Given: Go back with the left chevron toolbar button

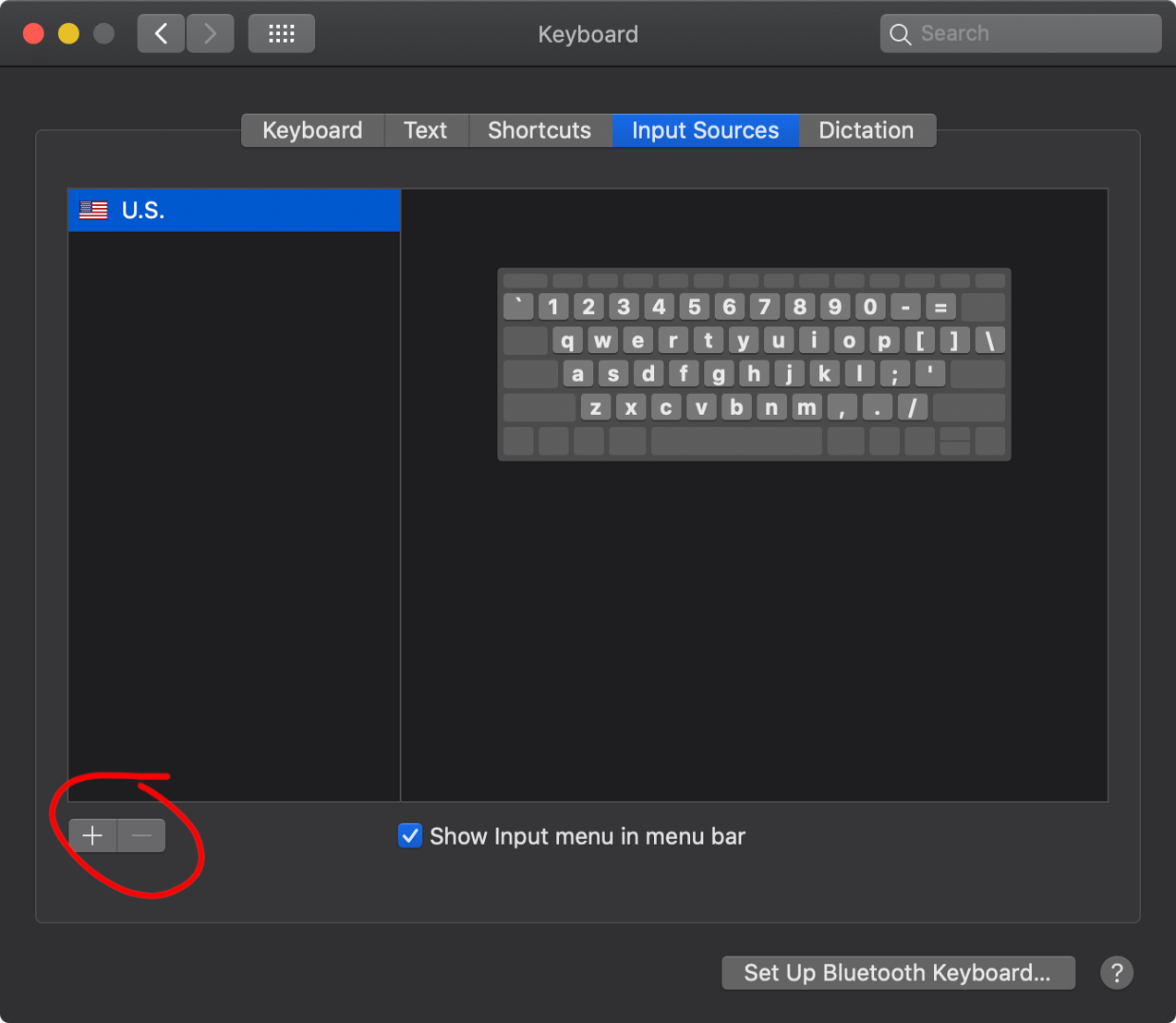Looking at the screenshot, I should click(161, 34).
